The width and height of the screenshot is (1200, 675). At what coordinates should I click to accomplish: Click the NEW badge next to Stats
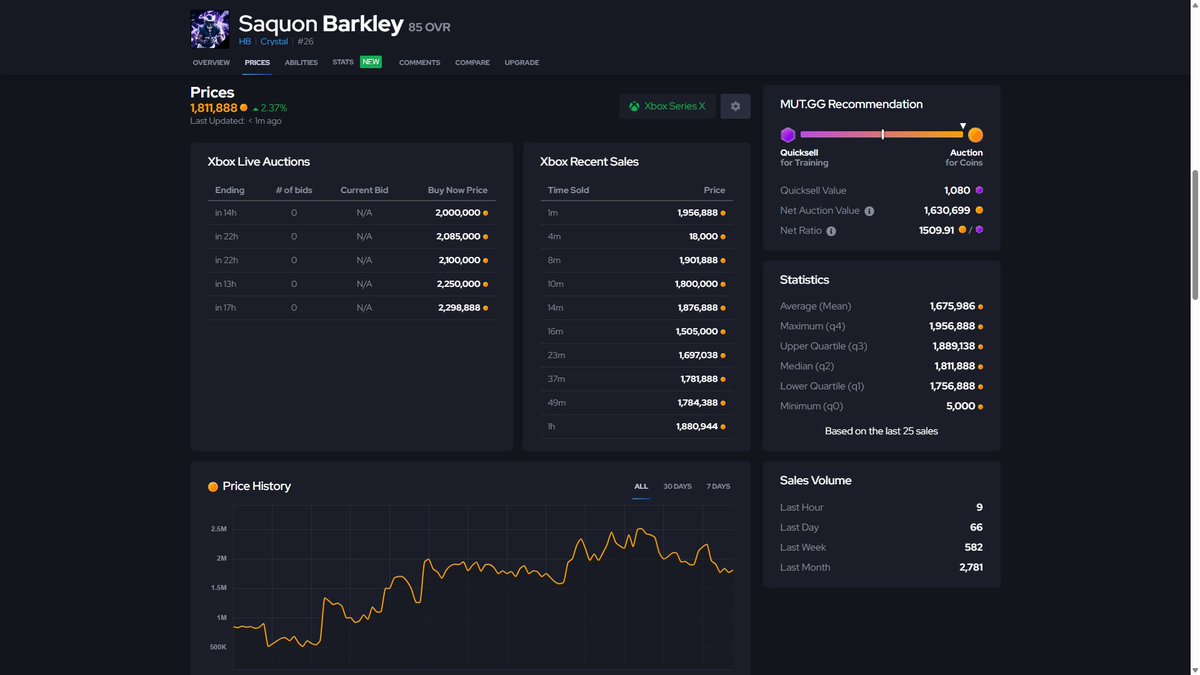click(x=371, y=62)
